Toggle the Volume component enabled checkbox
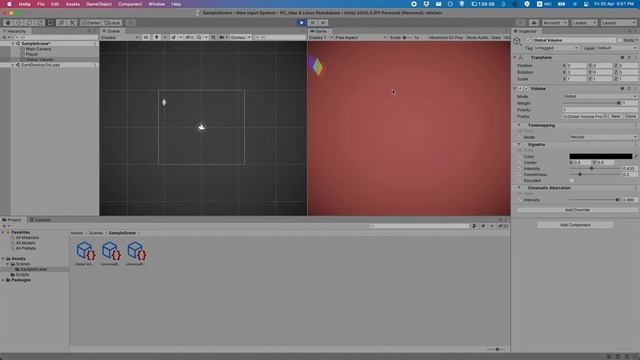This screenshot has height=360, width=640. [x=527, y=89]
